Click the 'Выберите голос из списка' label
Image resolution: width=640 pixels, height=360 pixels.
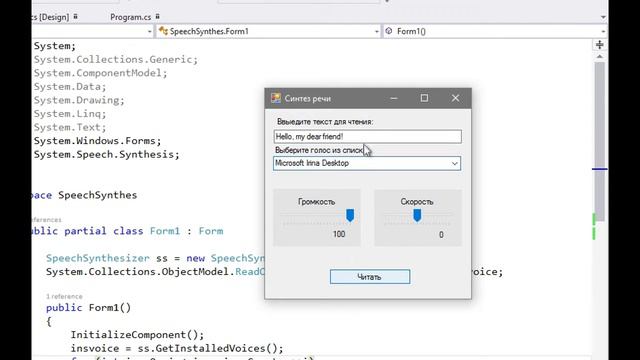[319, 150]
